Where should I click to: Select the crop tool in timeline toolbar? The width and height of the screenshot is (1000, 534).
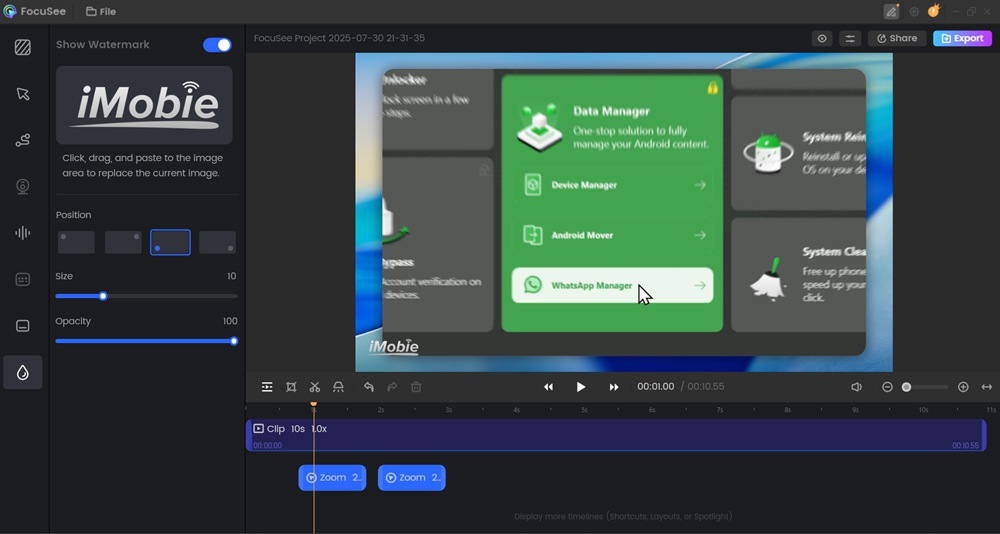(x=291, y=387)
